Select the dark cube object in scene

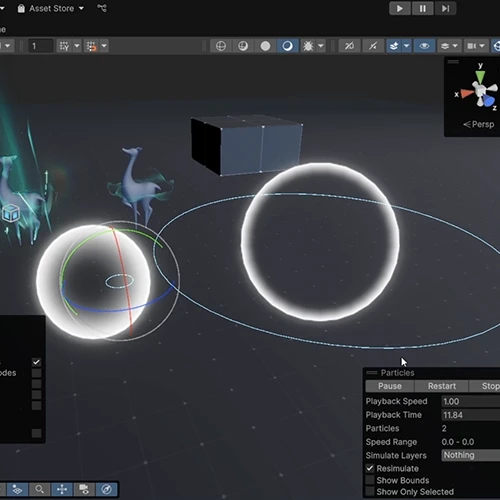(x=247, y=146)
